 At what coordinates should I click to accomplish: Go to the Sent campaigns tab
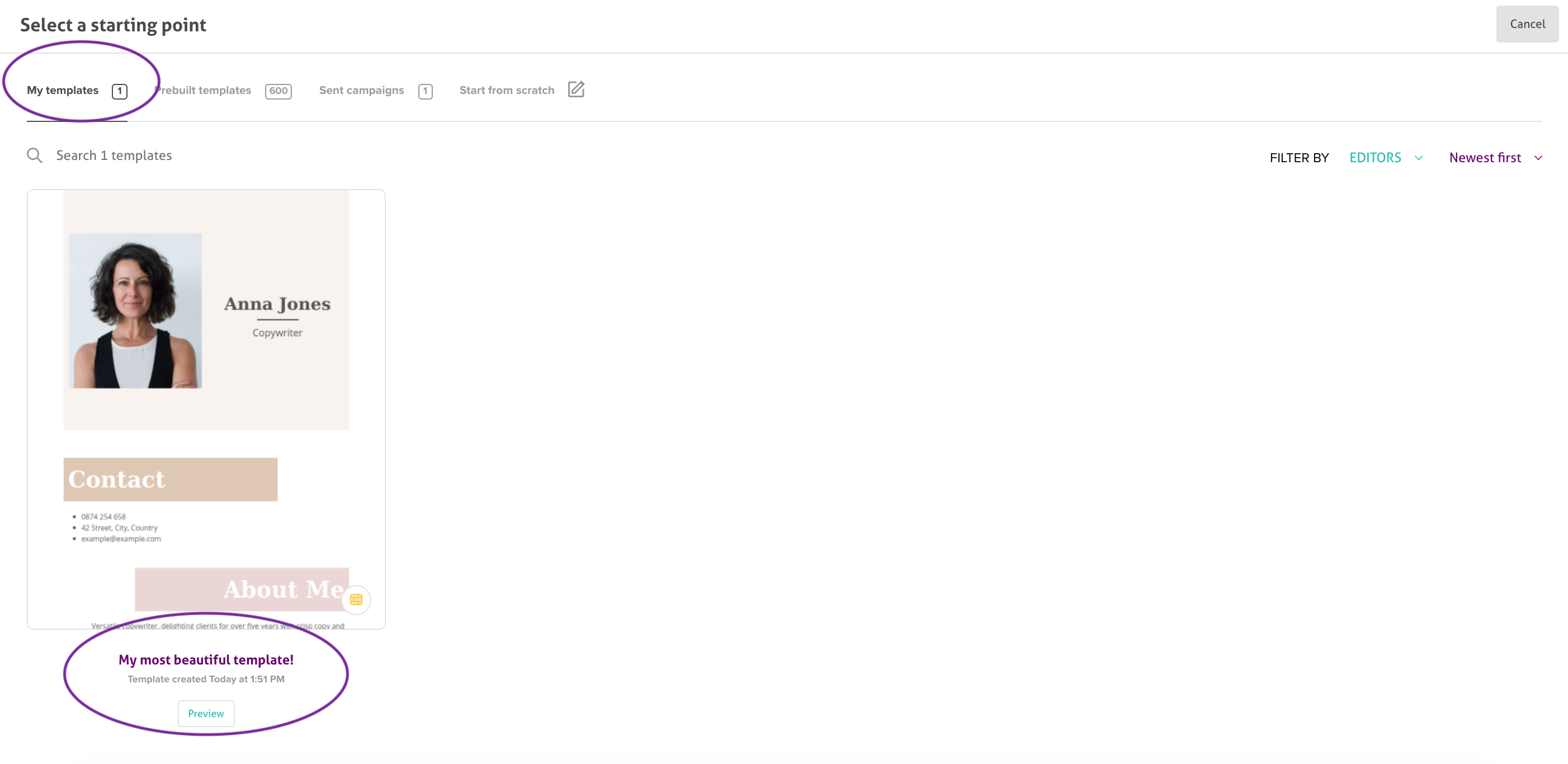(x=362, y=90)
